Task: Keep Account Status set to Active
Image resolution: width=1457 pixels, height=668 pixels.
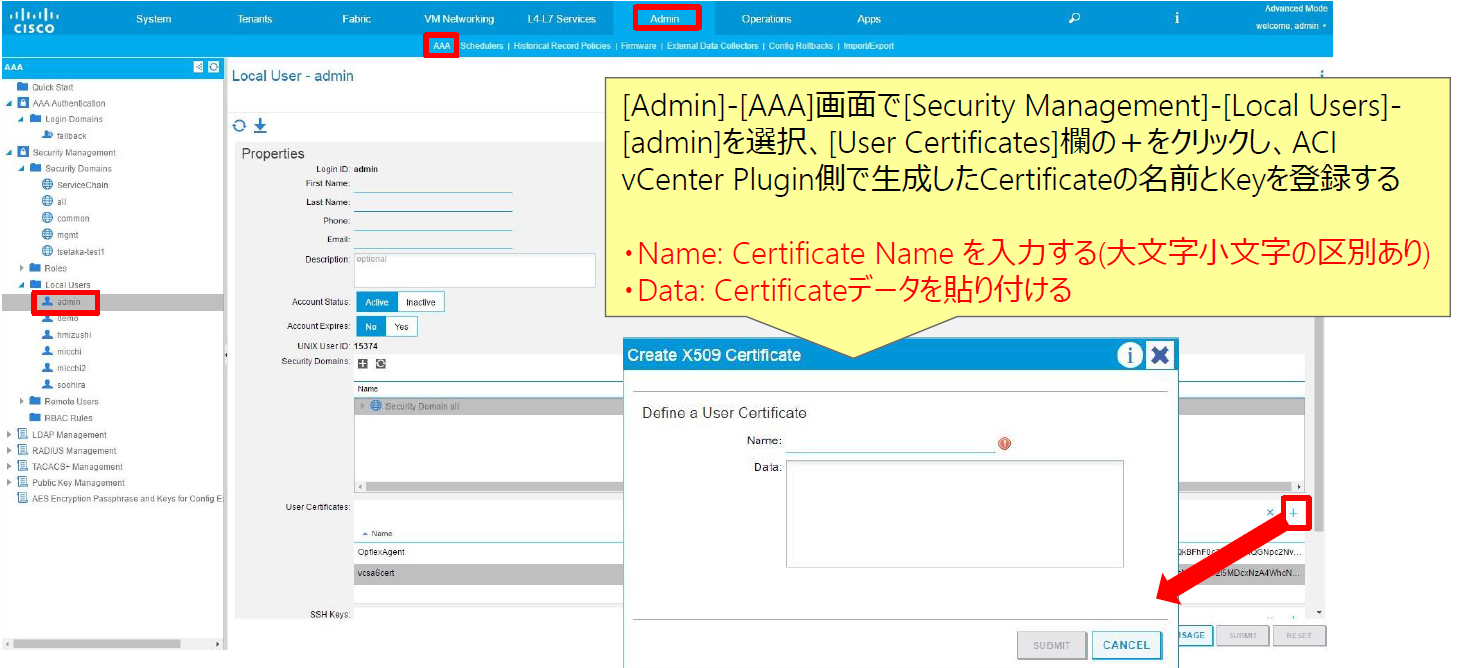Action: (x=376, y=301)
